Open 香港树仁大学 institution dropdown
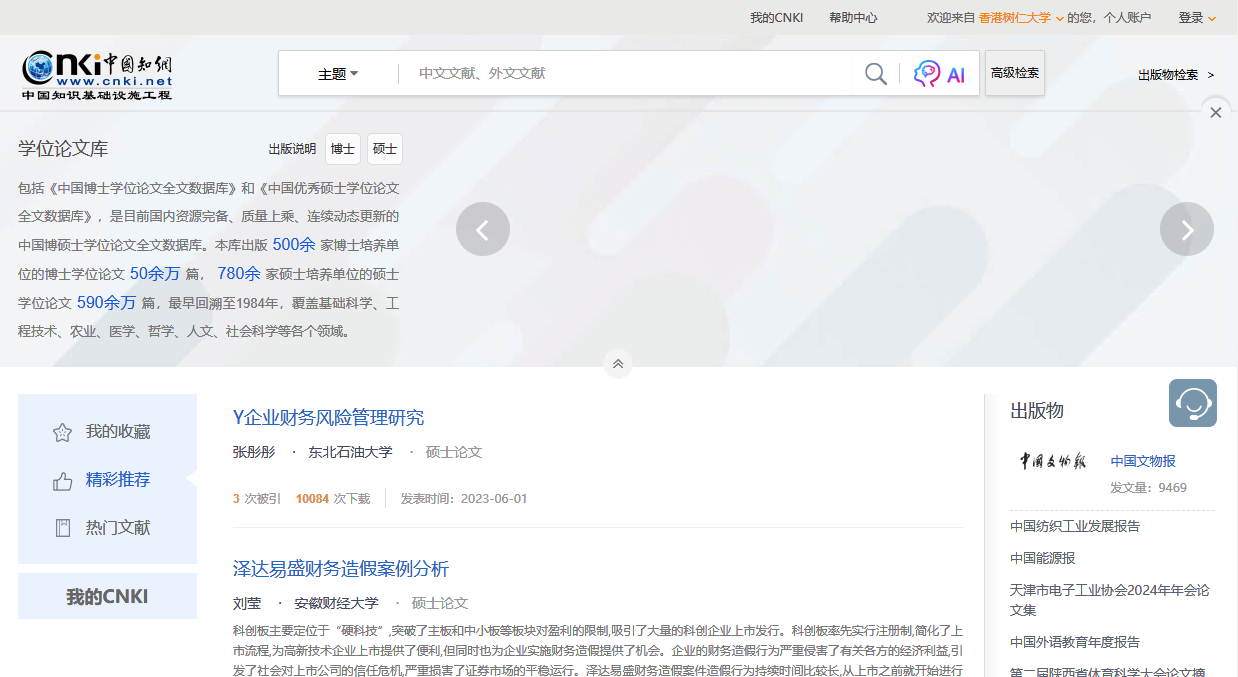 click(1020, 18)
